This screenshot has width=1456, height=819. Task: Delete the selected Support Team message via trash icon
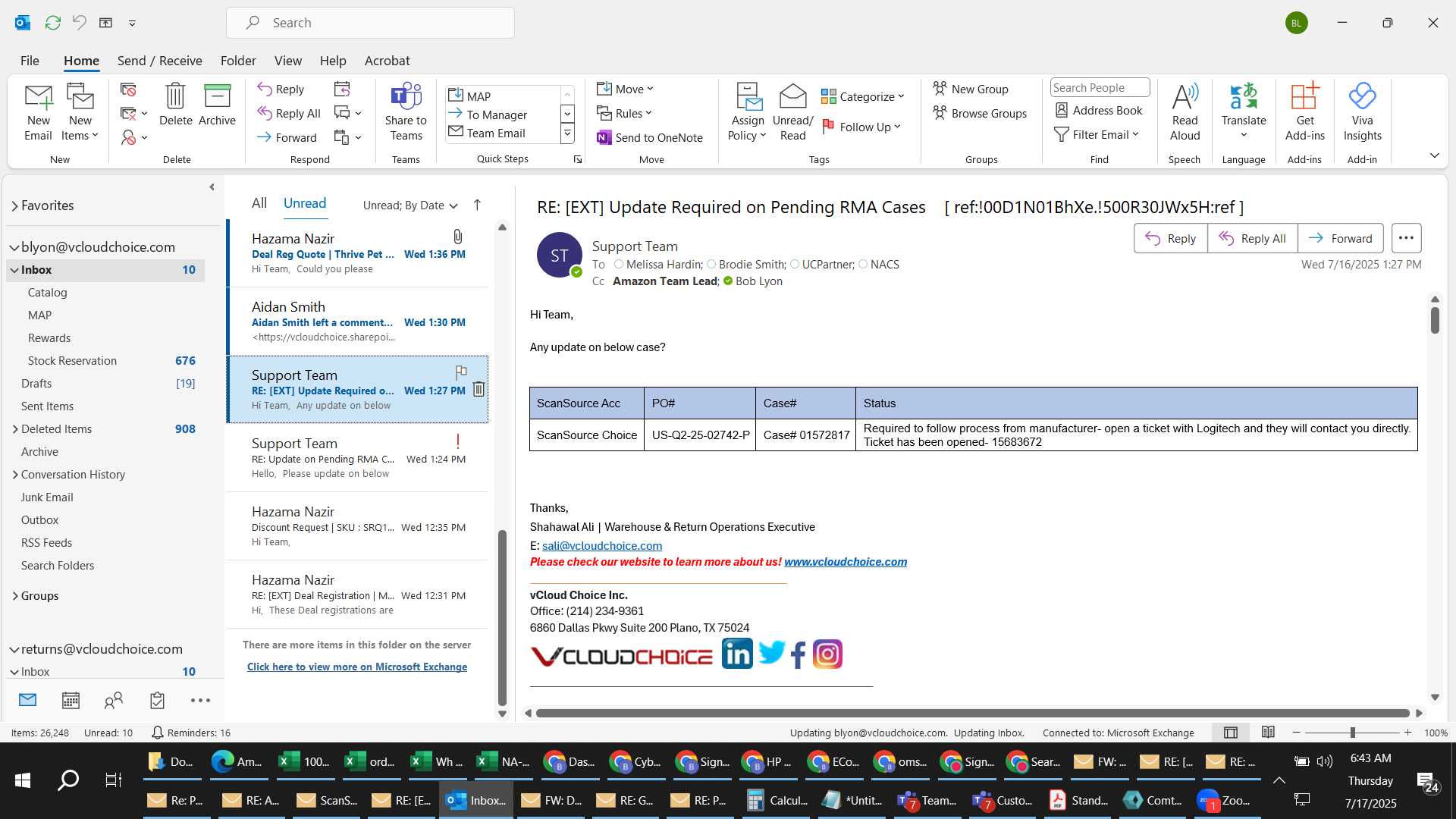tap(479, 389)
